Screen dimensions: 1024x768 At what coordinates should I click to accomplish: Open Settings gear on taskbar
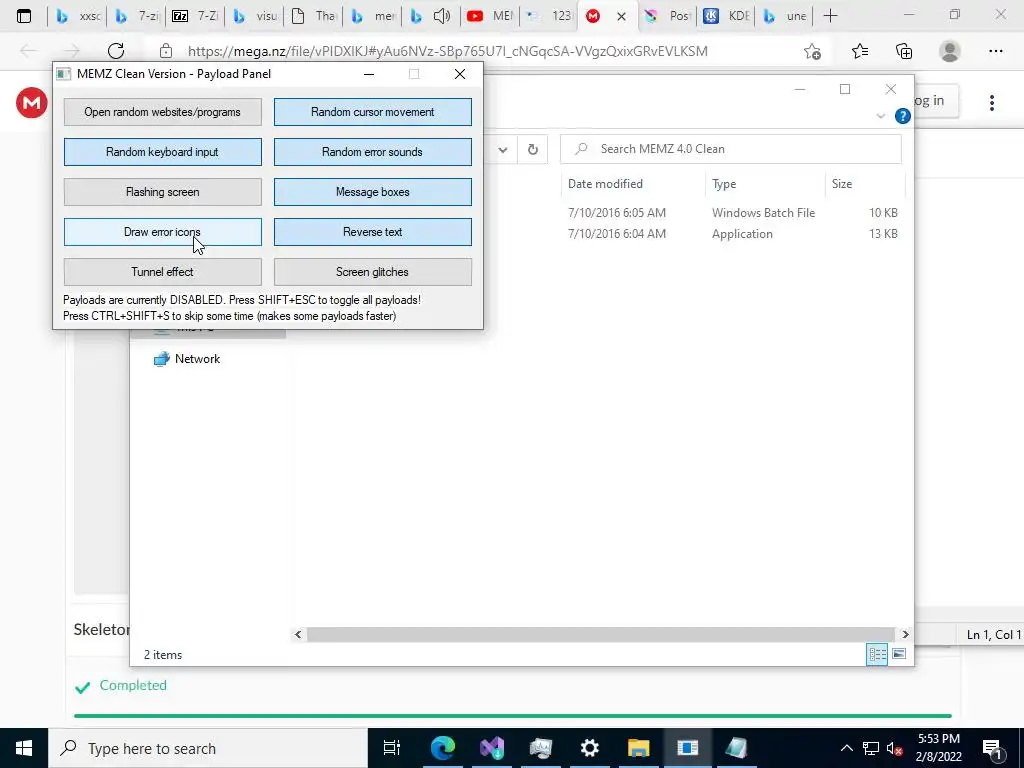coord(590,748)
